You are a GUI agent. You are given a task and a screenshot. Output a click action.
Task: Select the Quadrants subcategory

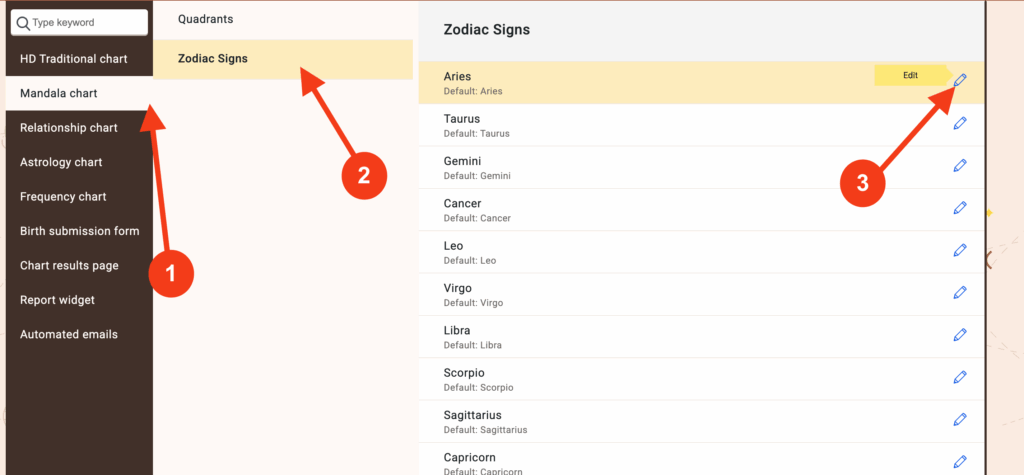[206, 18]
